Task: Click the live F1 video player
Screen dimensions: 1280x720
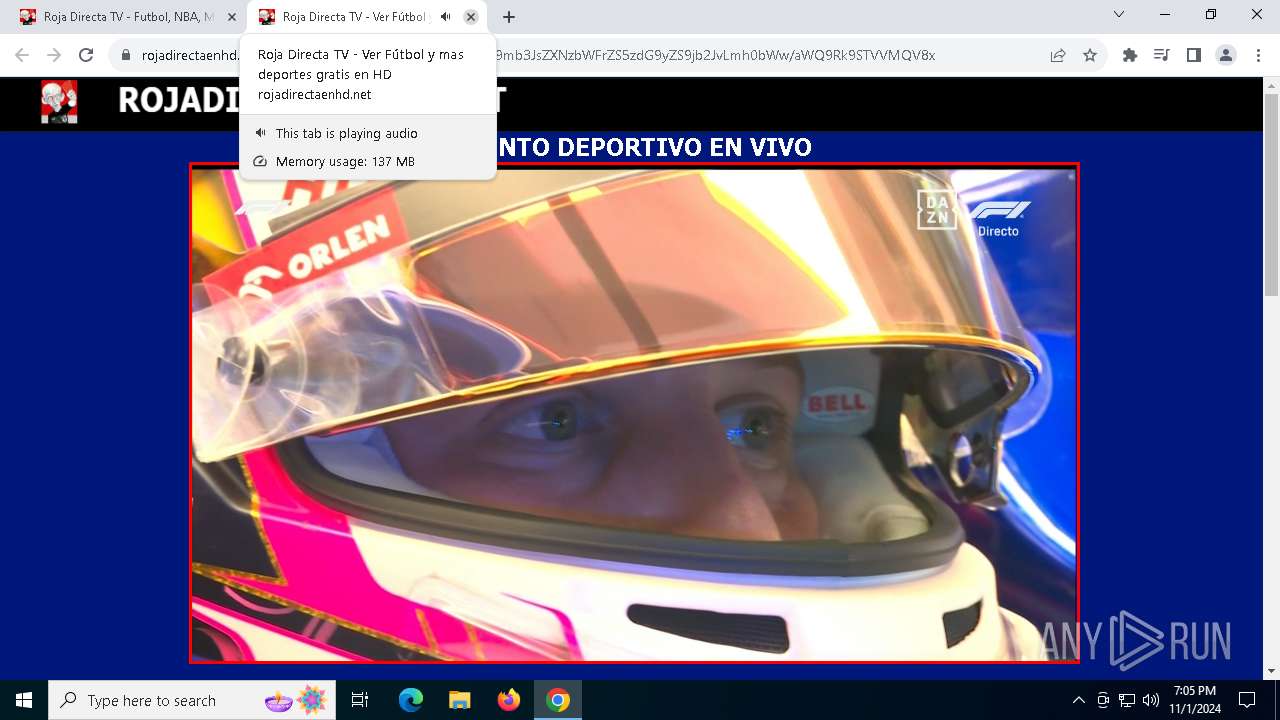Action: (x=634, y=413)
